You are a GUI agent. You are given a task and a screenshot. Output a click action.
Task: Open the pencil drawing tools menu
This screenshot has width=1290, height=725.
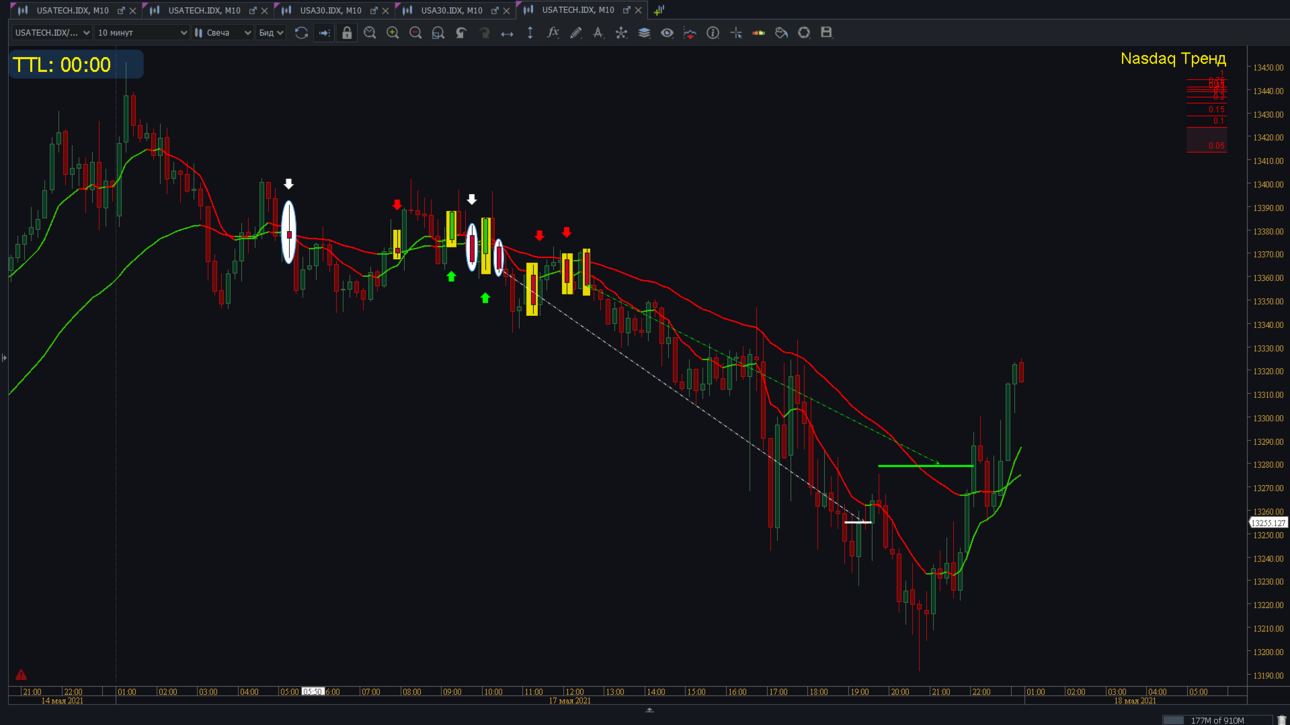[576, 33]
